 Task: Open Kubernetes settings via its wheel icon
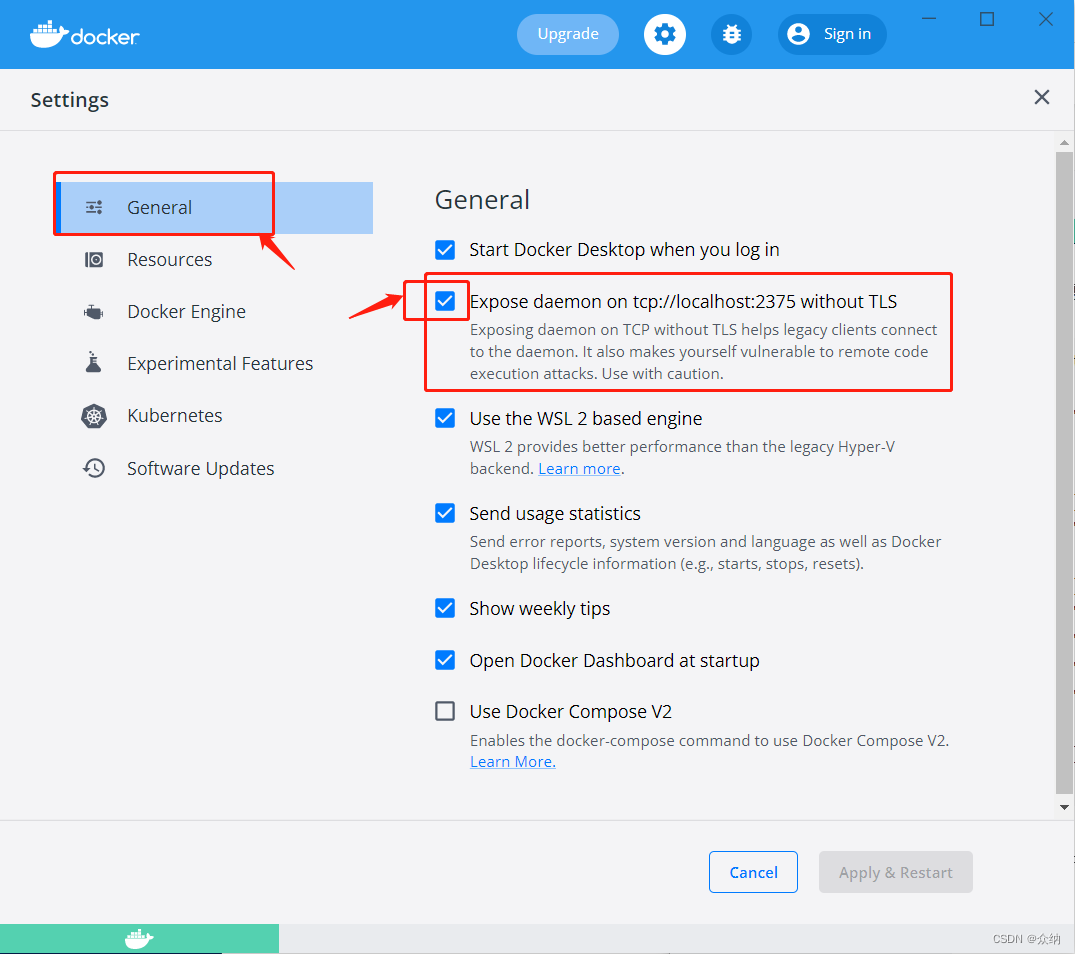click(93, 415)
